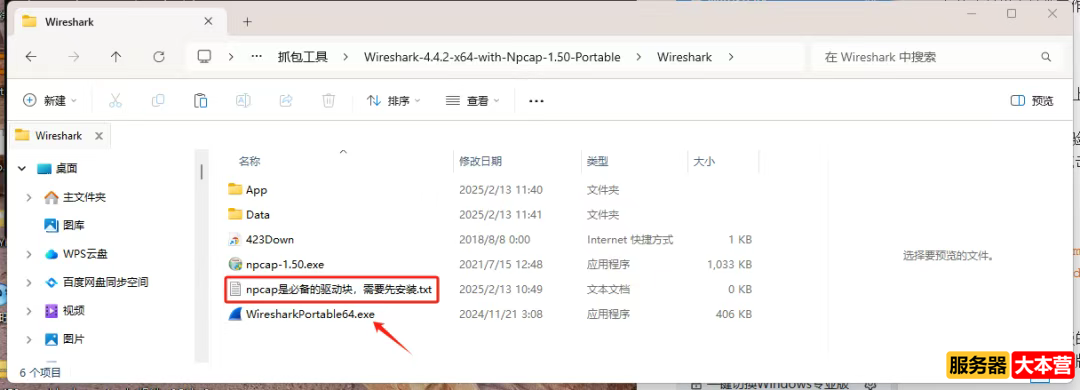Sort by the 名称 column header
The image size is (1080, 390).
[x=249, y=161]
